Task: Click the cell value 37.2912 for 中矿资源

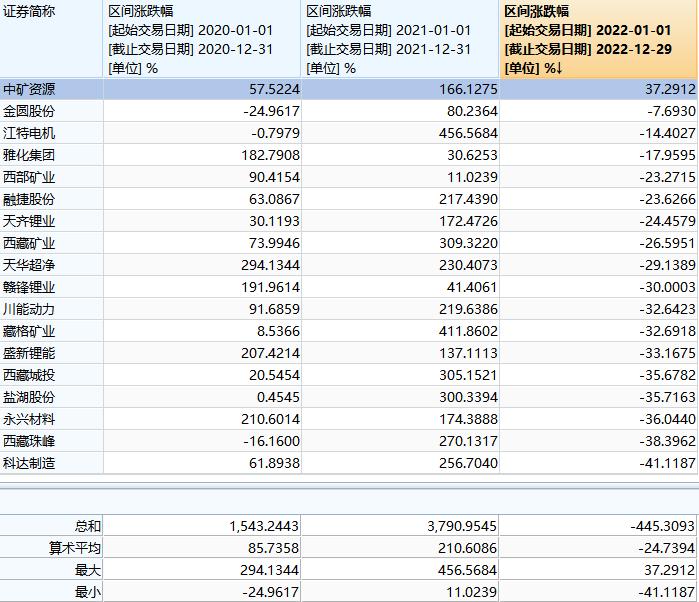Action: [670, 89]
